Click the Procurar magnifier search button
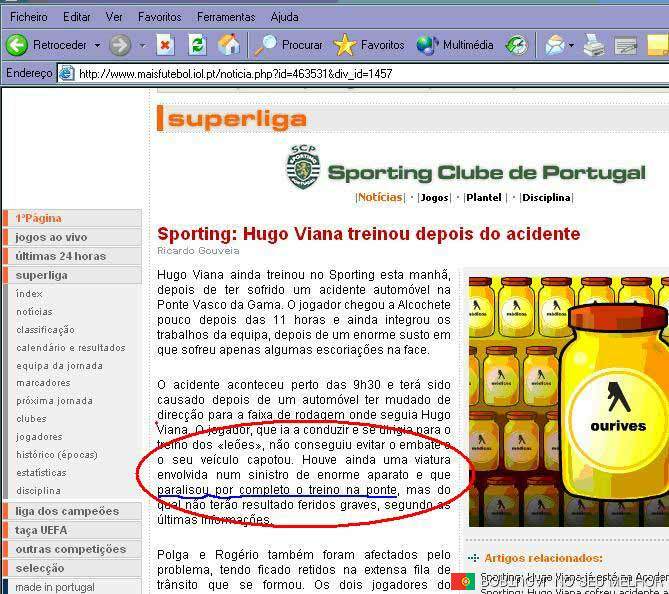Screen dimensions: 669x594 [288, 45]
